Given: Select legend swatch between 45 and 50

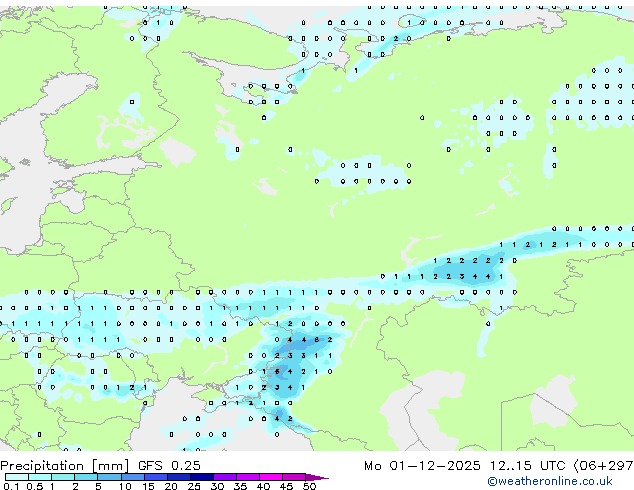Looking at the screenshot, I should tap(294, 477).
